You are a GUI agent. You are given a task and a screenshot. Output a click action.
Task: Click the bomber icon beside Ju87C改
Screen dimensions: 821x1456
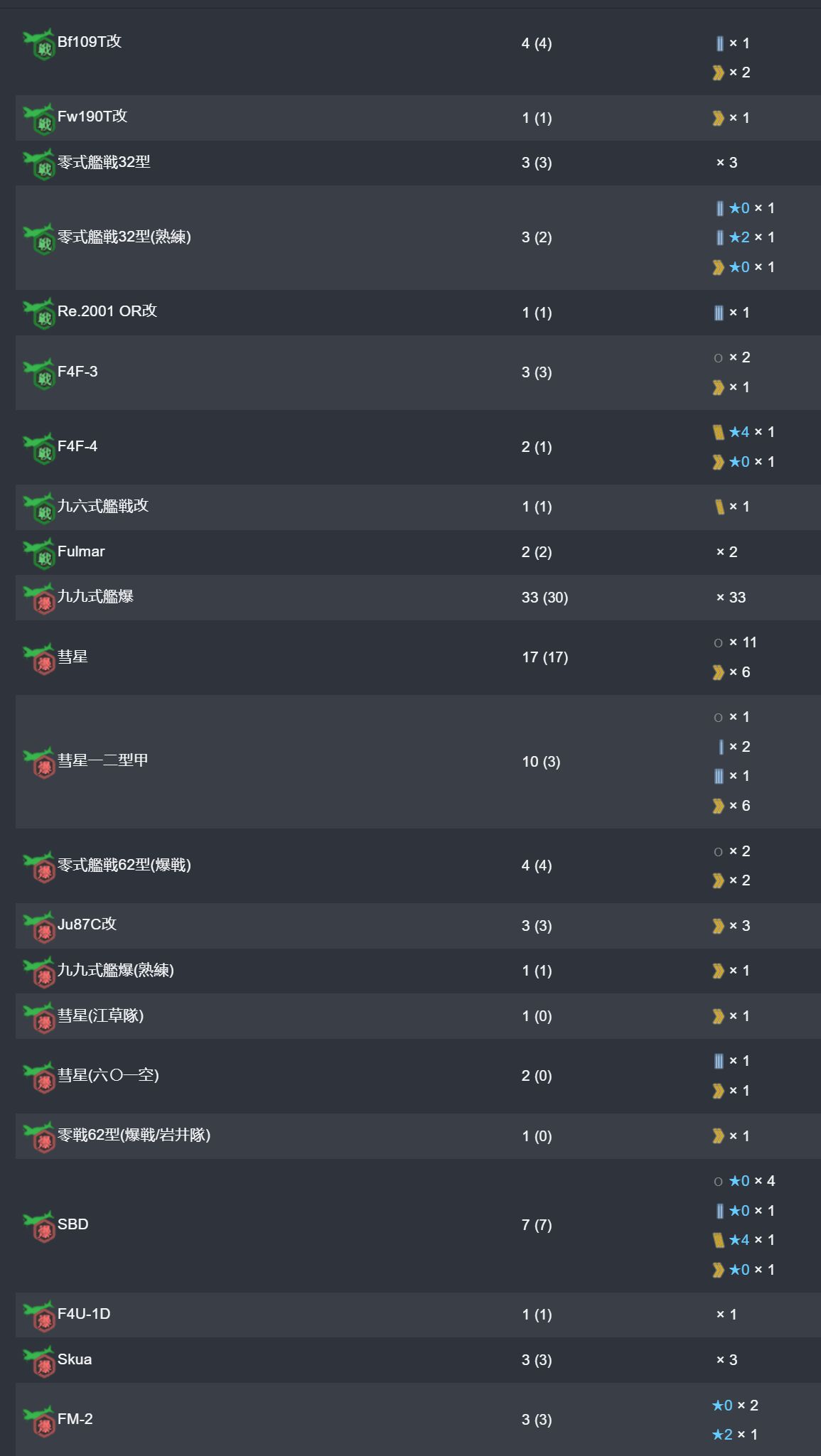(39, 927)
